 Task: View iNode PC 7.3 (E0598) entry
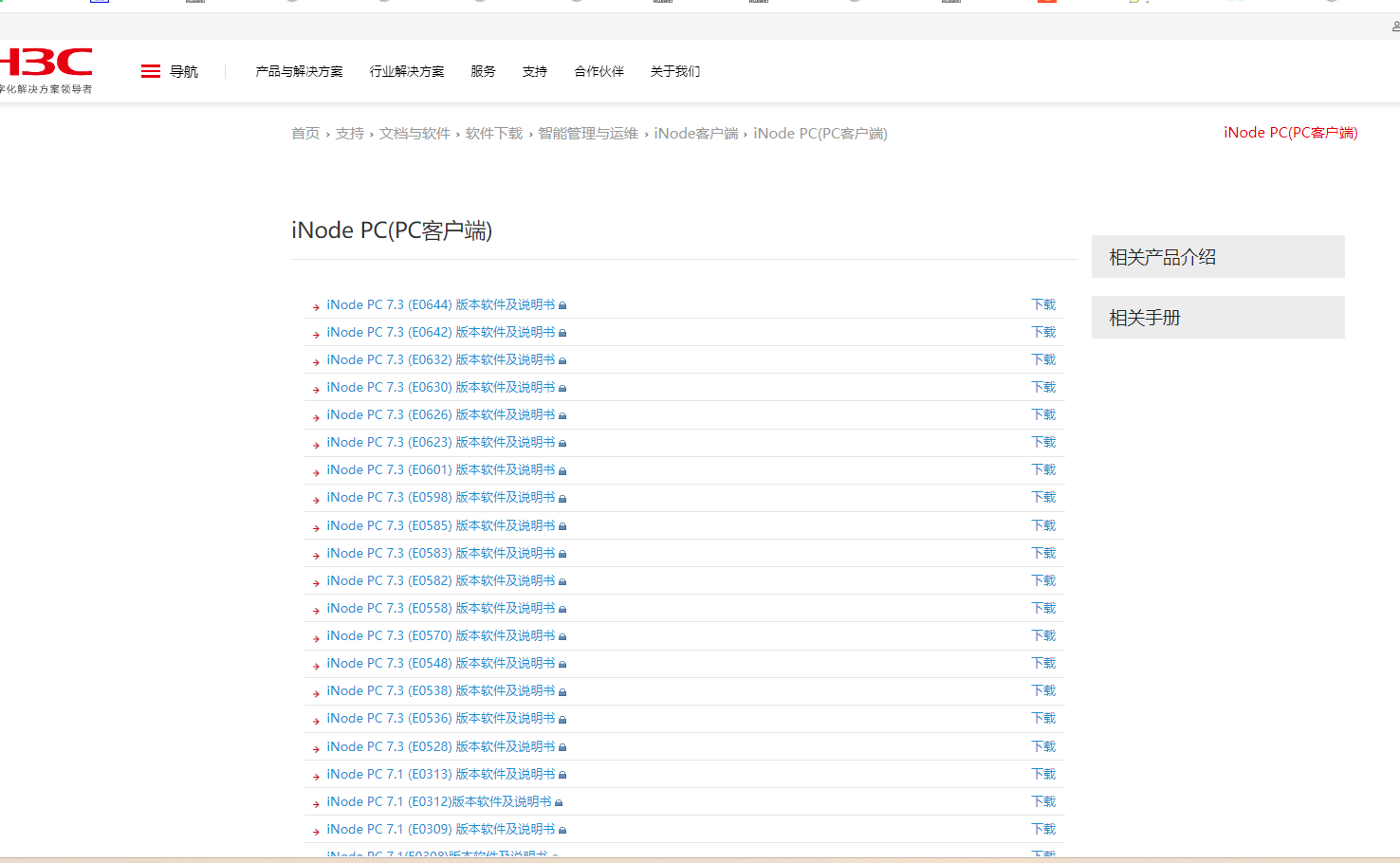tap(441, 497)
